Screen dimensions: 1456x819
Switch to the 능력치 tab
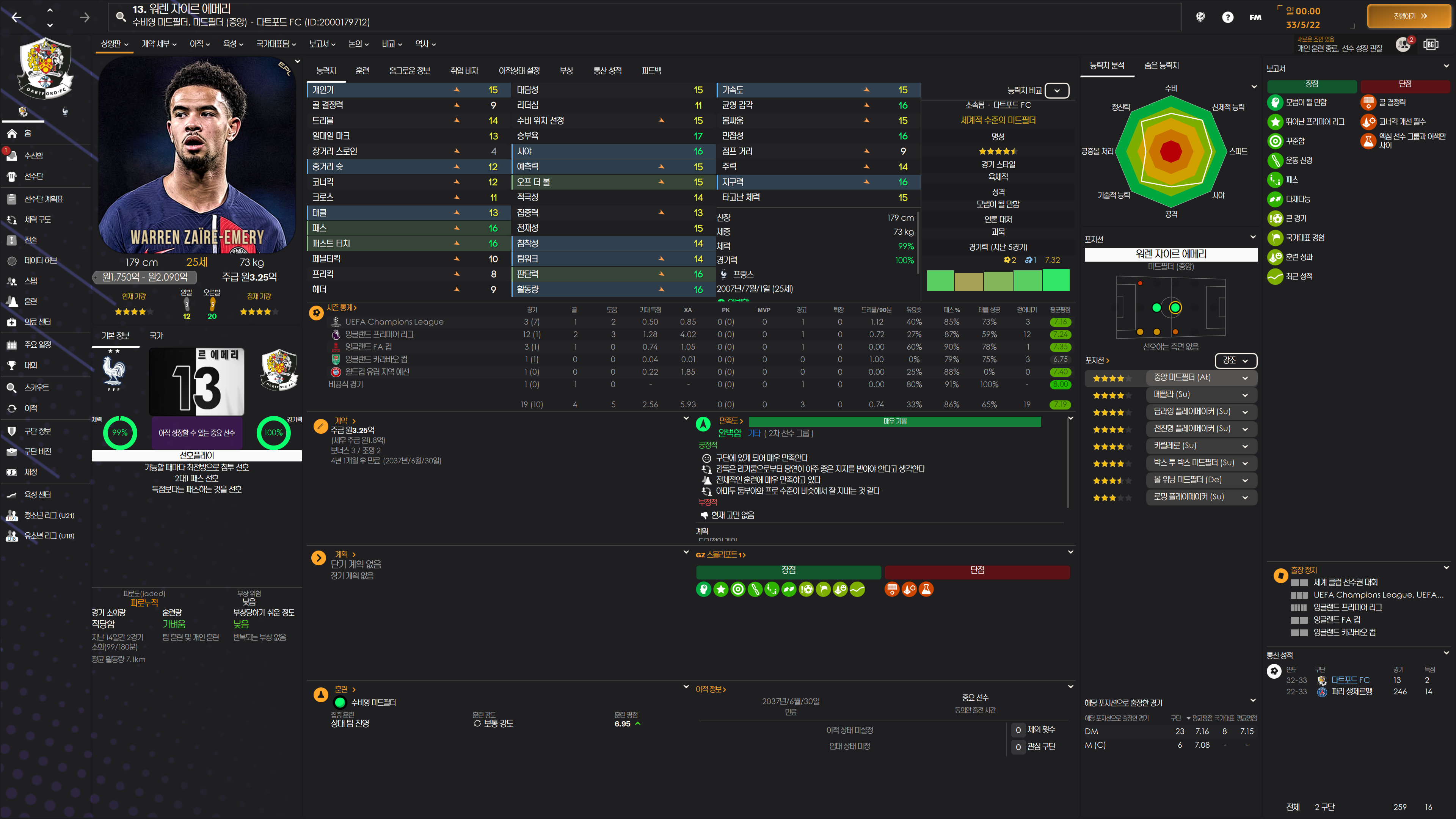click(326, 71)
